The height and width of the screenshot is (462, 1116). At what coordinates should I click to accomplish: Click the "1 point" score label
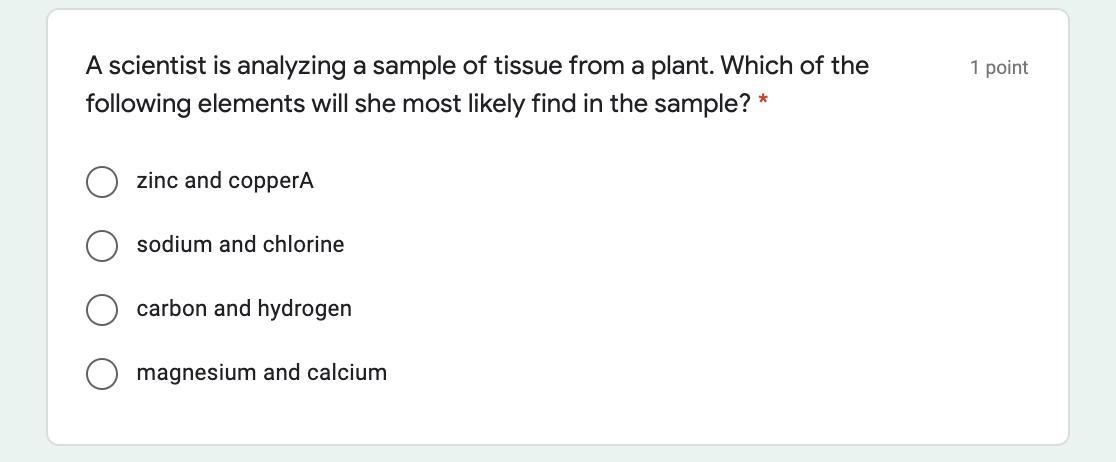(998, 68)
